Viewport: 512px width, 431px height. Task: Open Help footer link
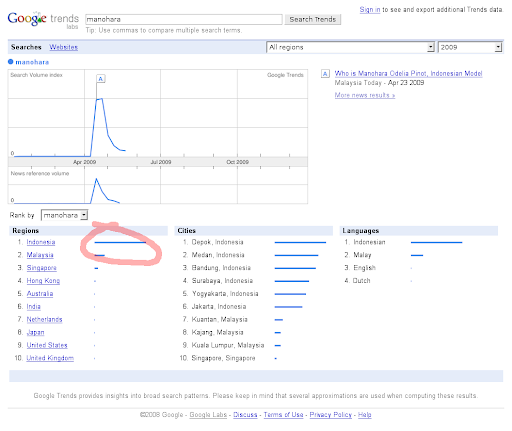pos(365,415)
